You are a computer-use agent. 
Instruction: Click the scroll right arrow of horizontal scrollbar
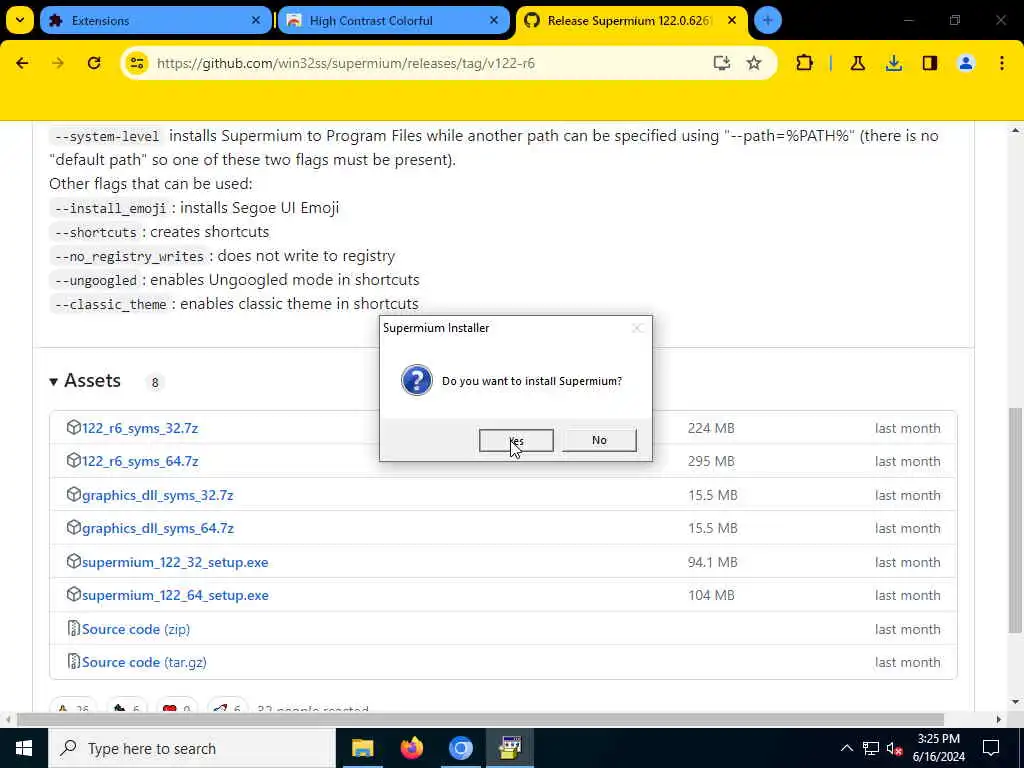click(999, 720)
